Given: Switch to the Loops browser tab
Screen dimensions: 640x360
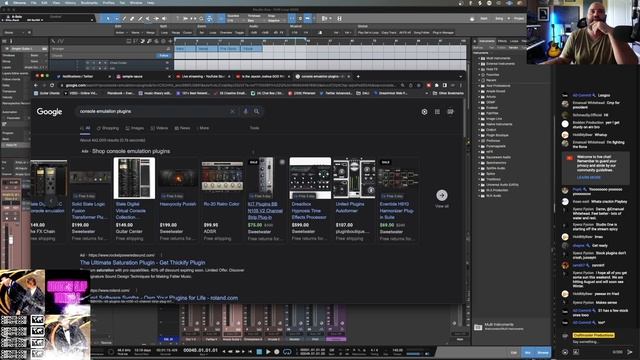Looking at the screenshot, I should click(514, 41).
